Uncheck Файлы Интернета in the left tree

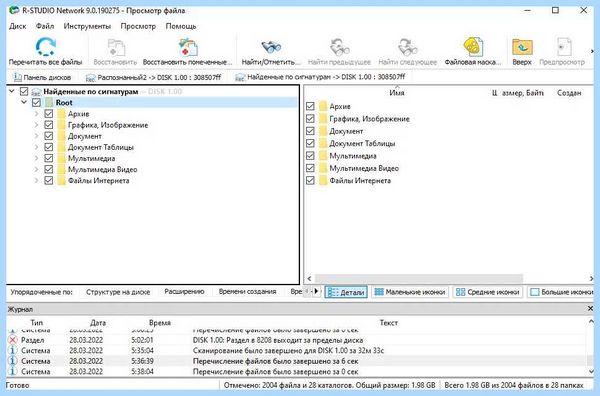coord(49,180)
